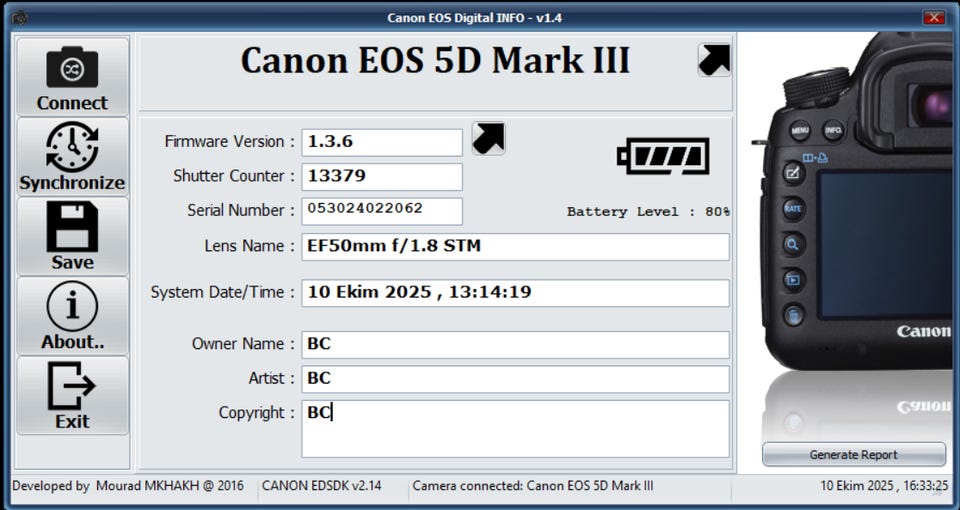This screenshot has width=960, height=510.
Task: Click inside the Copyright text area
Action: 516,429
